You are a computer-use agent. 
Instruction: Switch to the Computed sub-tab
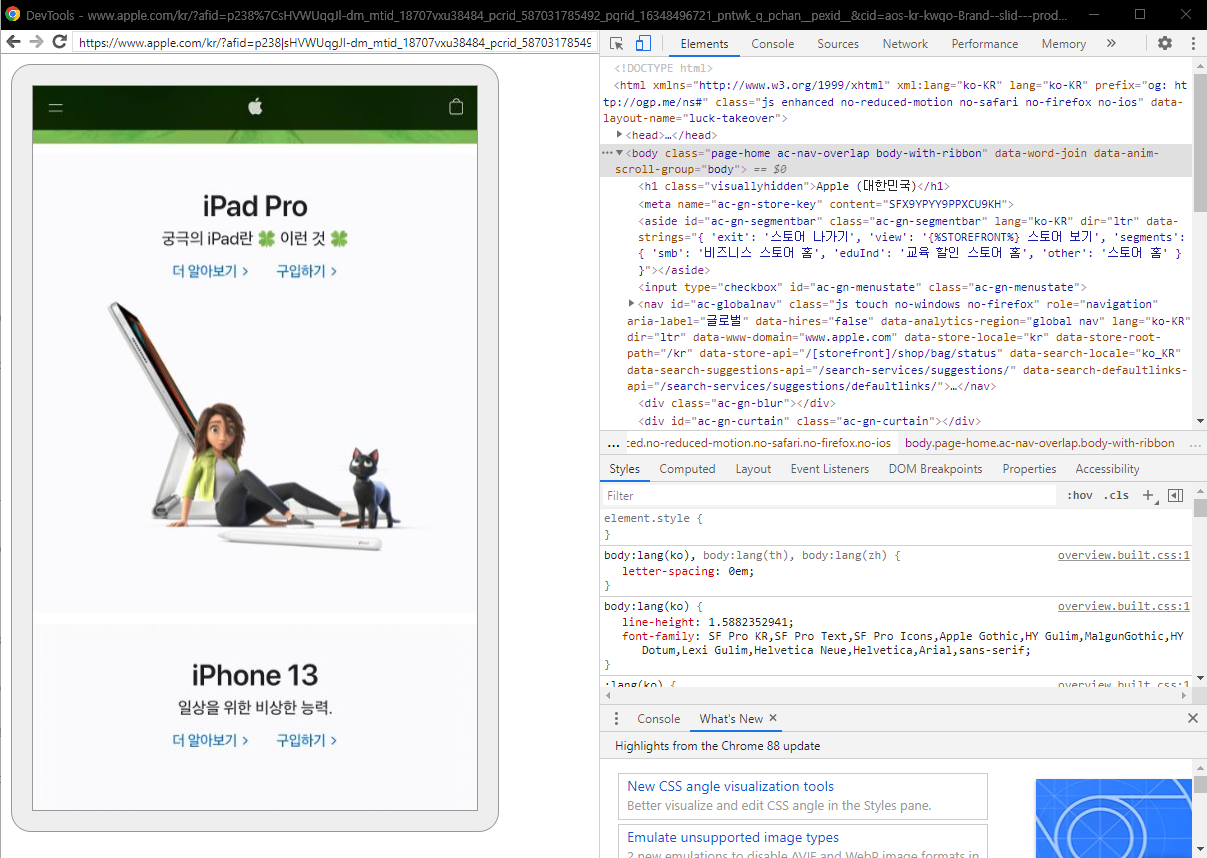coord(687,469)
